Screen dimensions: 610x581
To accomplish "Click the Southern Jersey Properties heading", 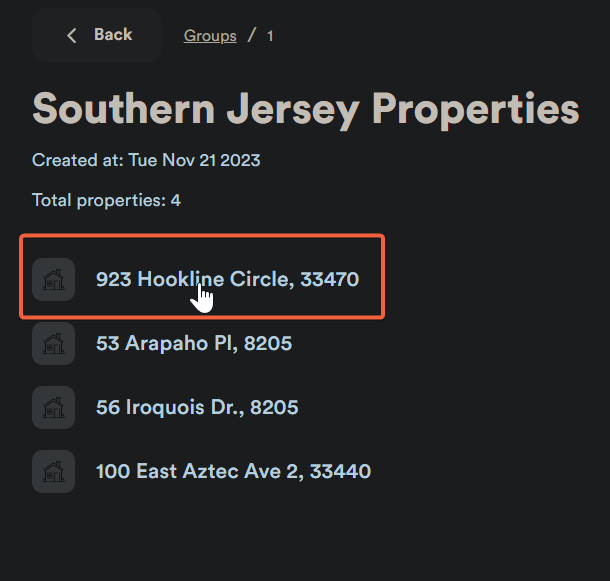I will pyautogui.click(x=305, y=109).
